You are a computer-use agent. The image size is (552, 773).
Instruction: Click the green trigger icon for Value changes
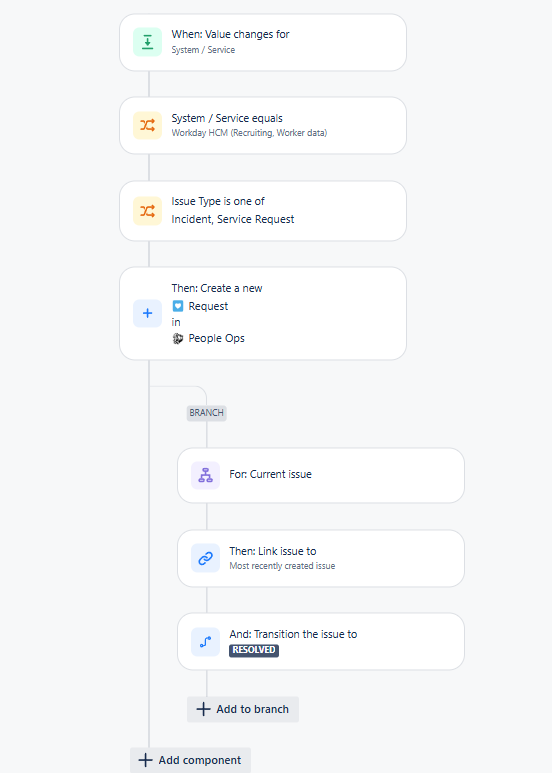147,42
